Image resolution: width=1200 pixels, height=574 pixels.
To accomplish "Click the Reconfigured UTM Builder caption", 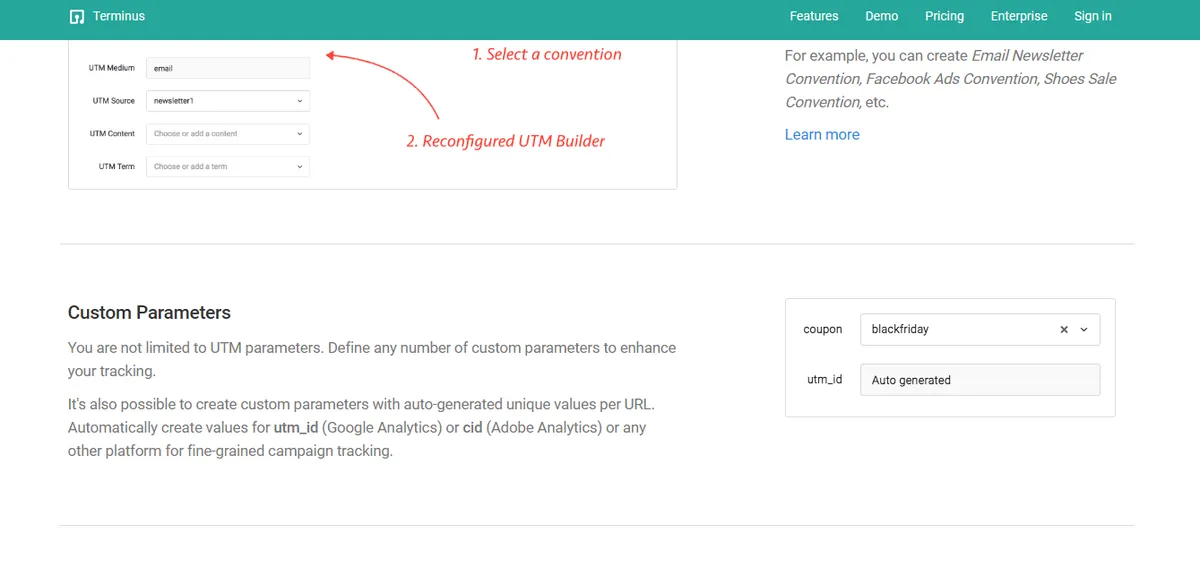I will tap(505, 141).
